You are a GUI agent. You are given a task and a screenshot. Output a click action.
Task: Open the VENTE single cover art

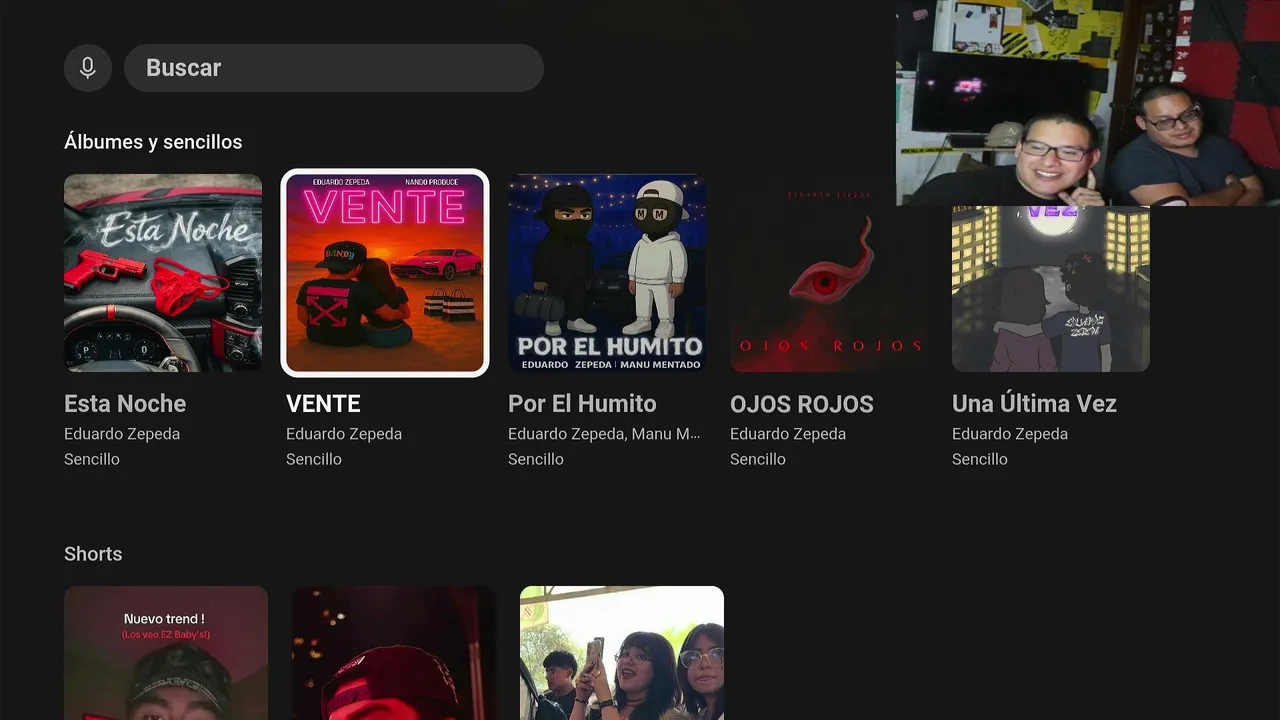pyautogui.click(x=385, y=273)
